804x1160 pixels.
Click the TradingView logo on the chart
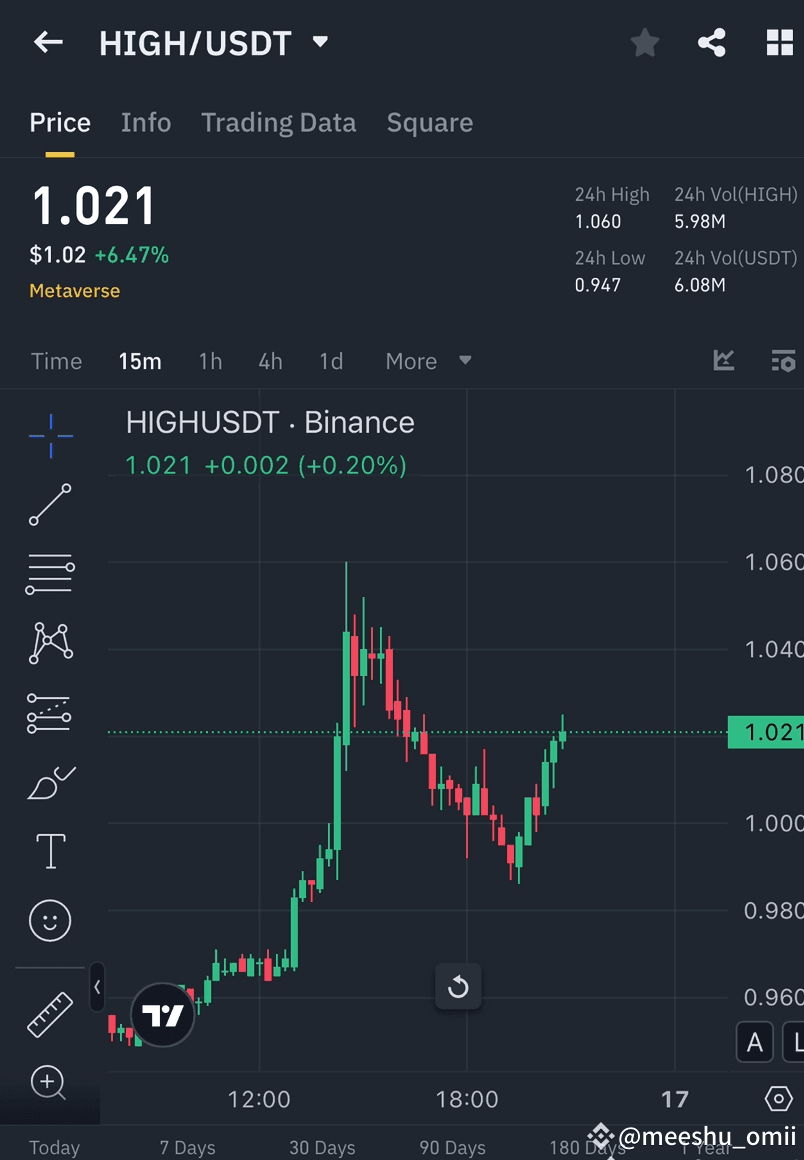(162, 1014)
